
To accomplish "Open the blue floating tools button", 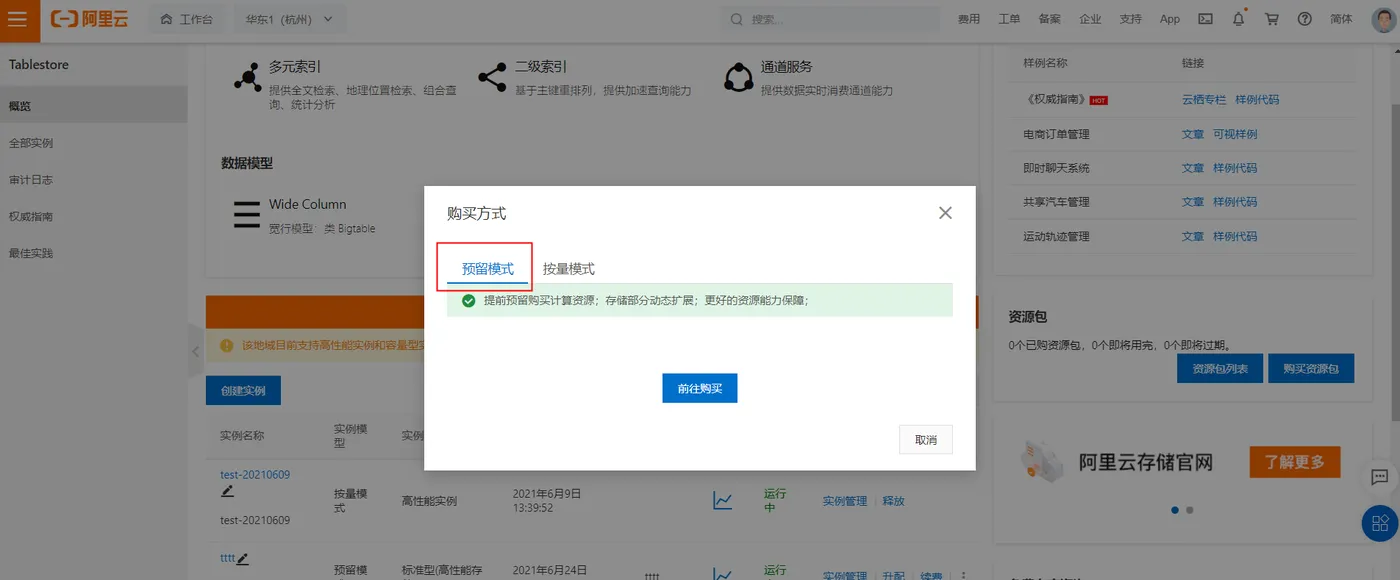I will (x=1381, y=523).
